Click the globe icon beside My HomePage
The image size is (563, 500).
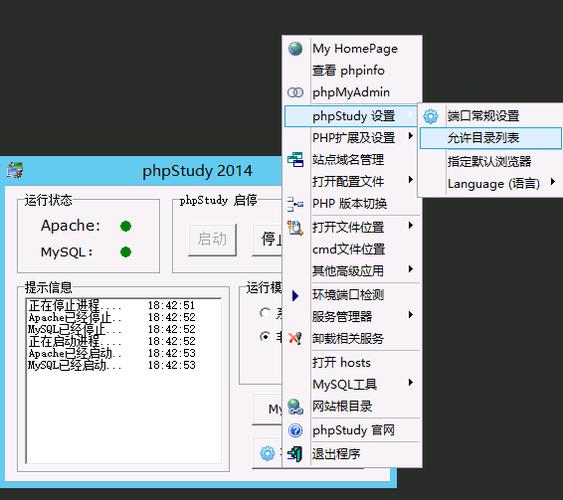pyautogui.click(x=295, y=48)
